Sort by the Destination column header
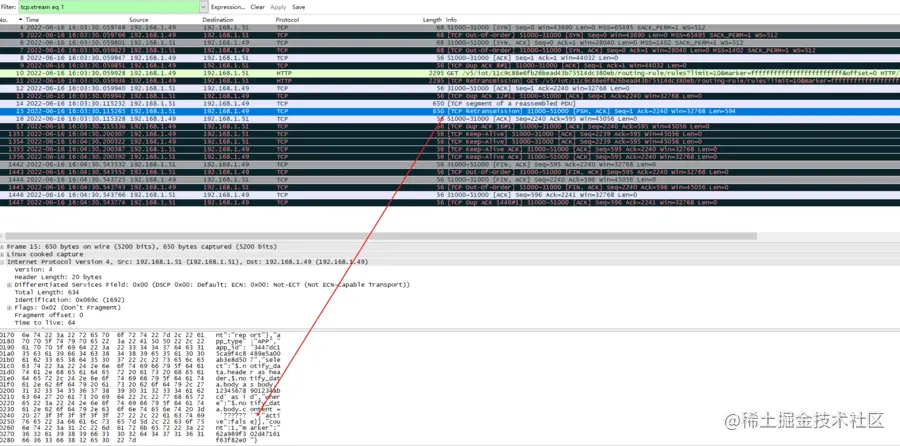The image size is (900, 446). [x=218, y=20]
